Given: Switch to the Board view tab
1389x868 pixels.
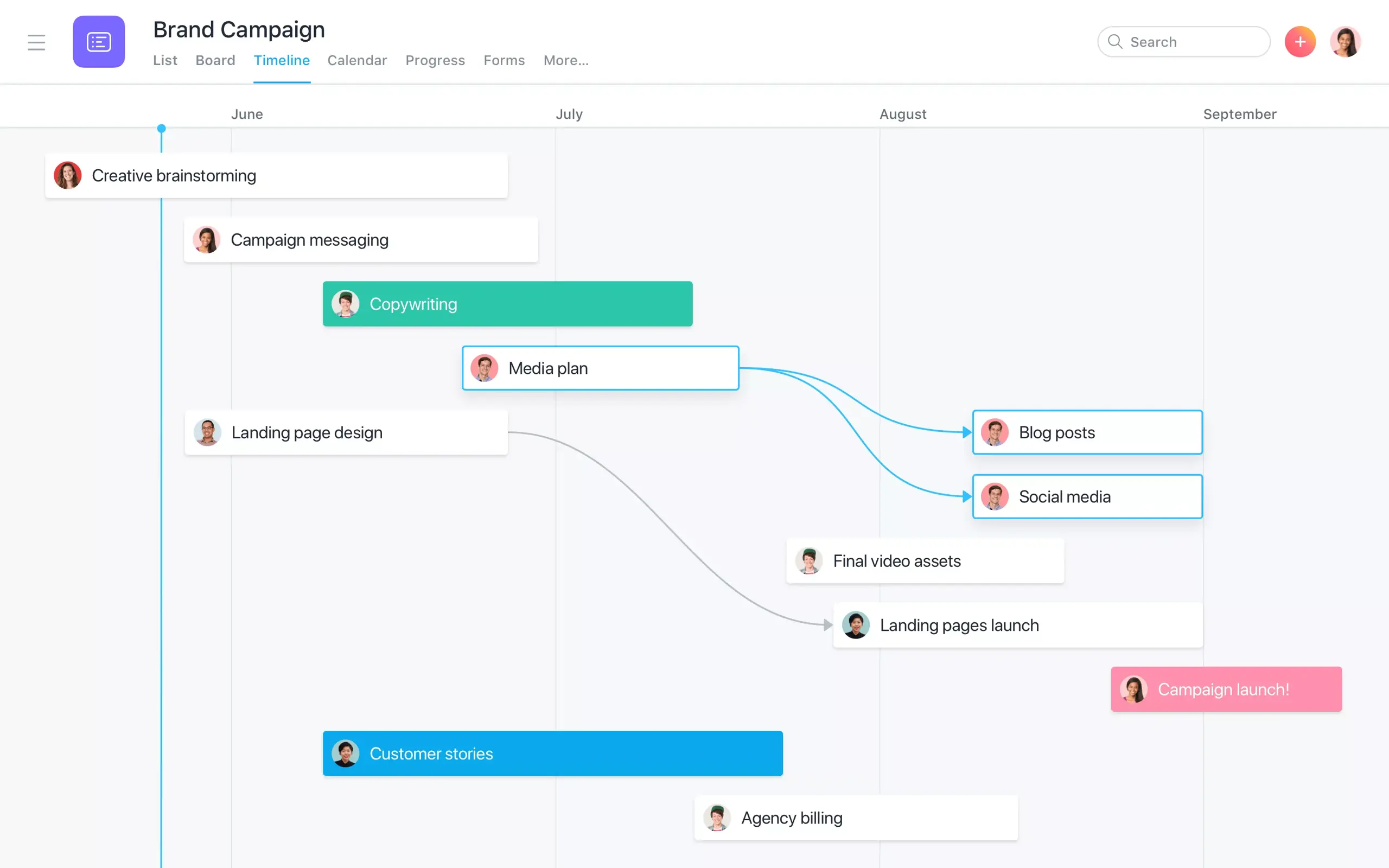Looking at the screenshot, I should [x=215, y=60].
